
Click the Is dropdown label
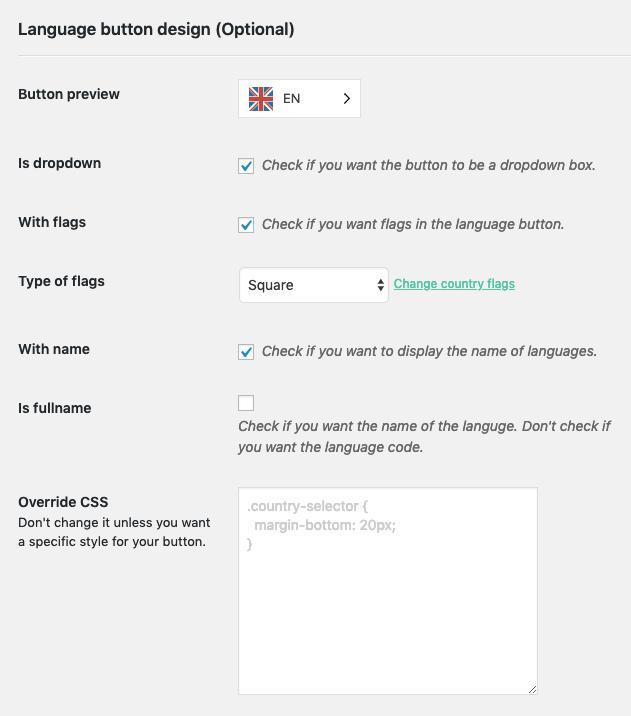coord(59,163)
